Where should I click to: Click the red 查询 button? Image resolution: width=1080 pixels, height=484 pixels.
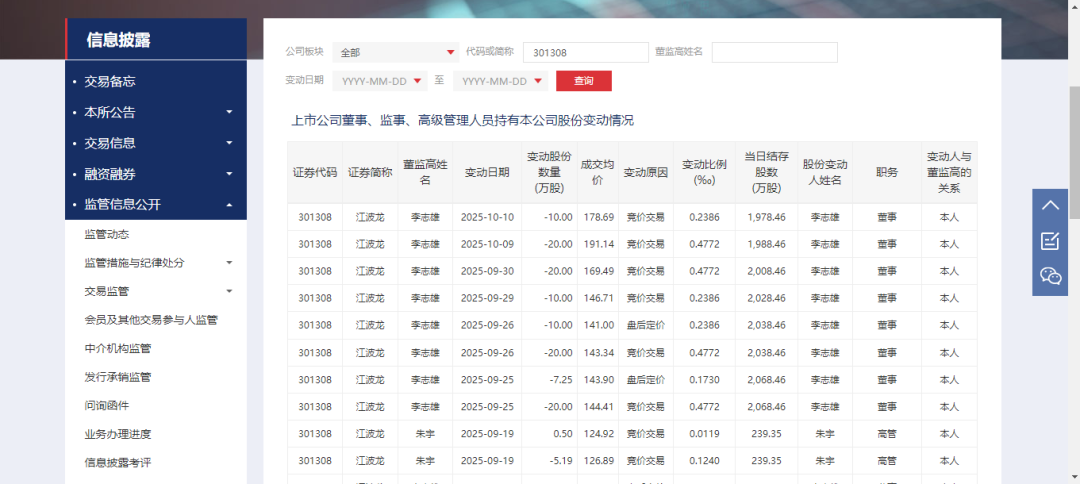[x=583, y=81]
